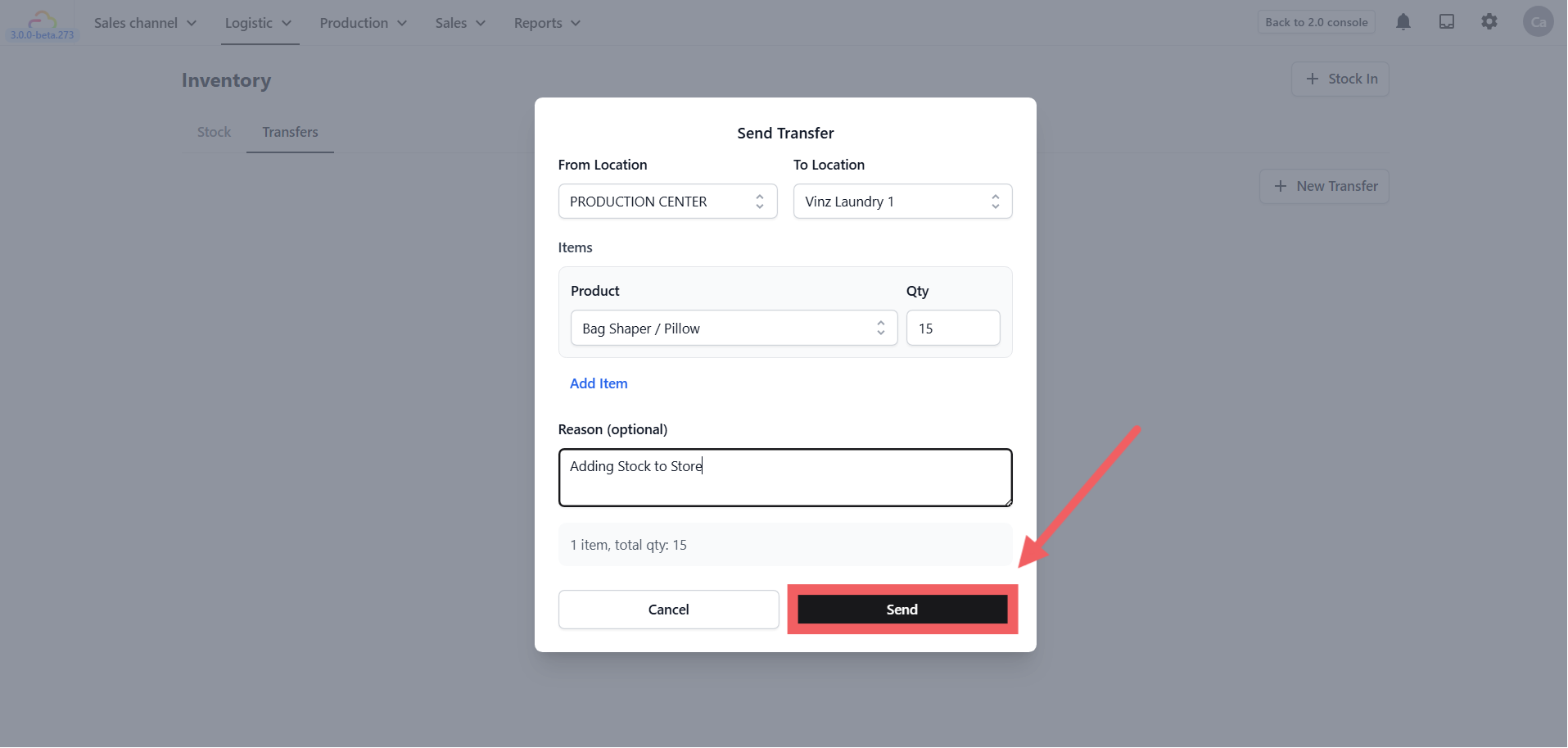Cancel the Send Transfer dialog
The width and height of the screenshot is (1568, 748).
(x=668, y=610)
